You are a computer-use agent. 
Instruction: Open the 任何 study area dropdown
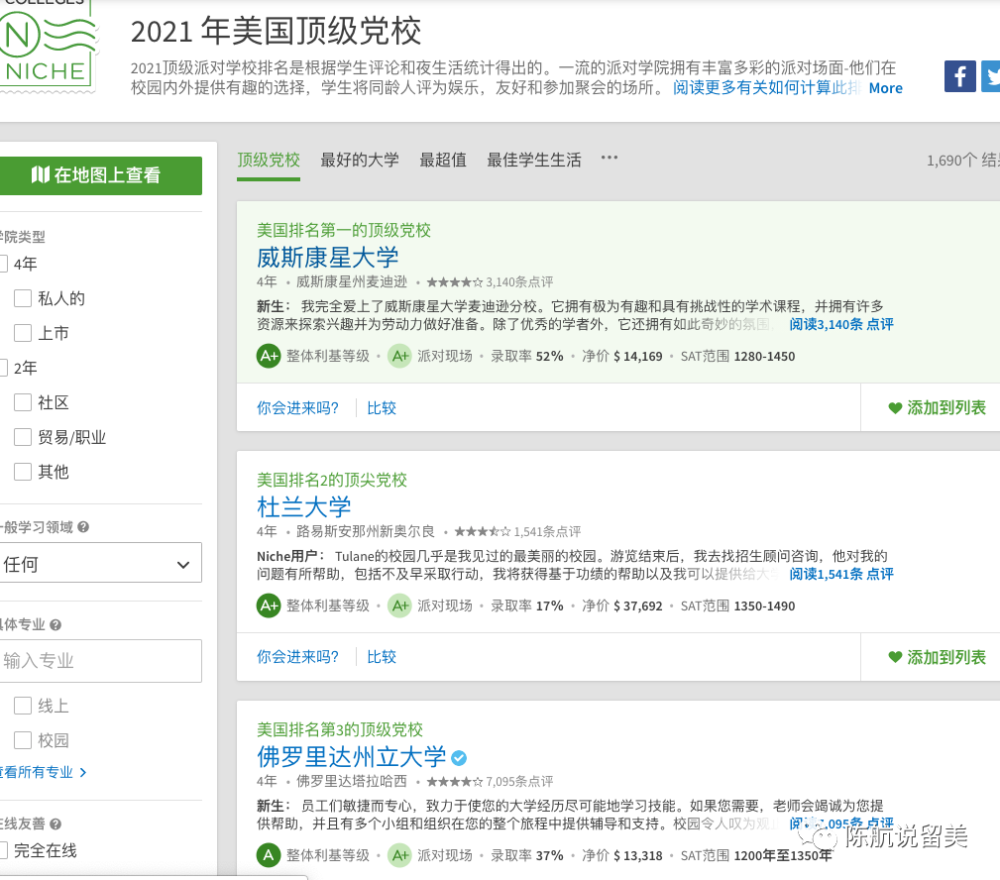point(99,563)
